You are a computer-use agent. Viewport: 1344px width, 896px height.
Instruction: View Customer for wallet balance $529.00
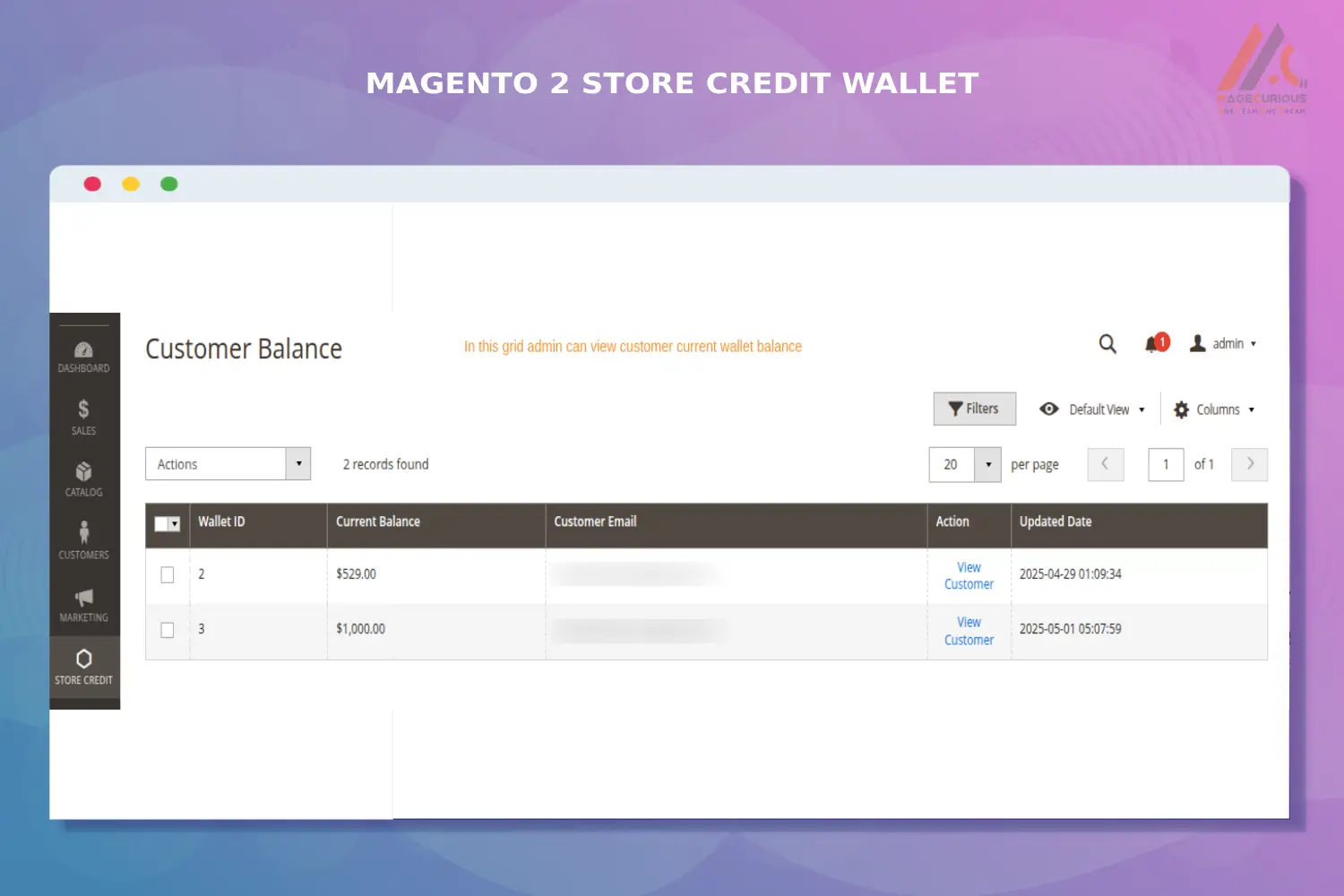point(969,575)
